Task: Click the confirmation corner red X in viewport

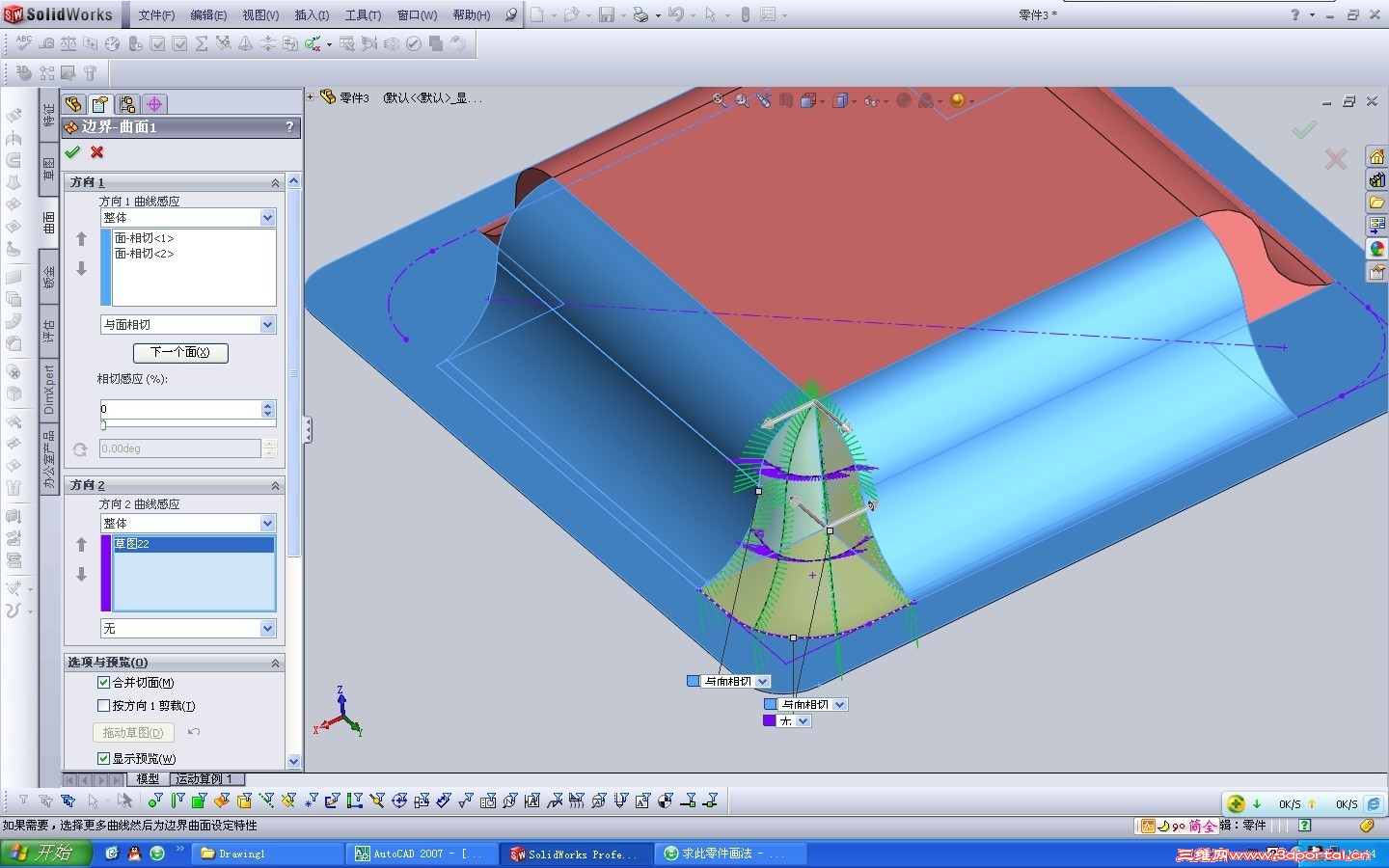Action: (1336, 159)
